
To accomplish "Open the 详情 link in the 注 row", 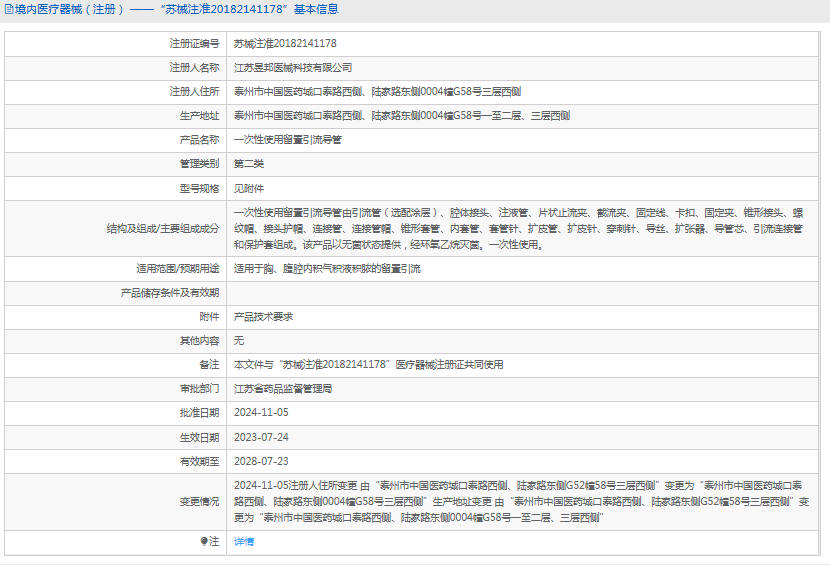I will (243, 542).
